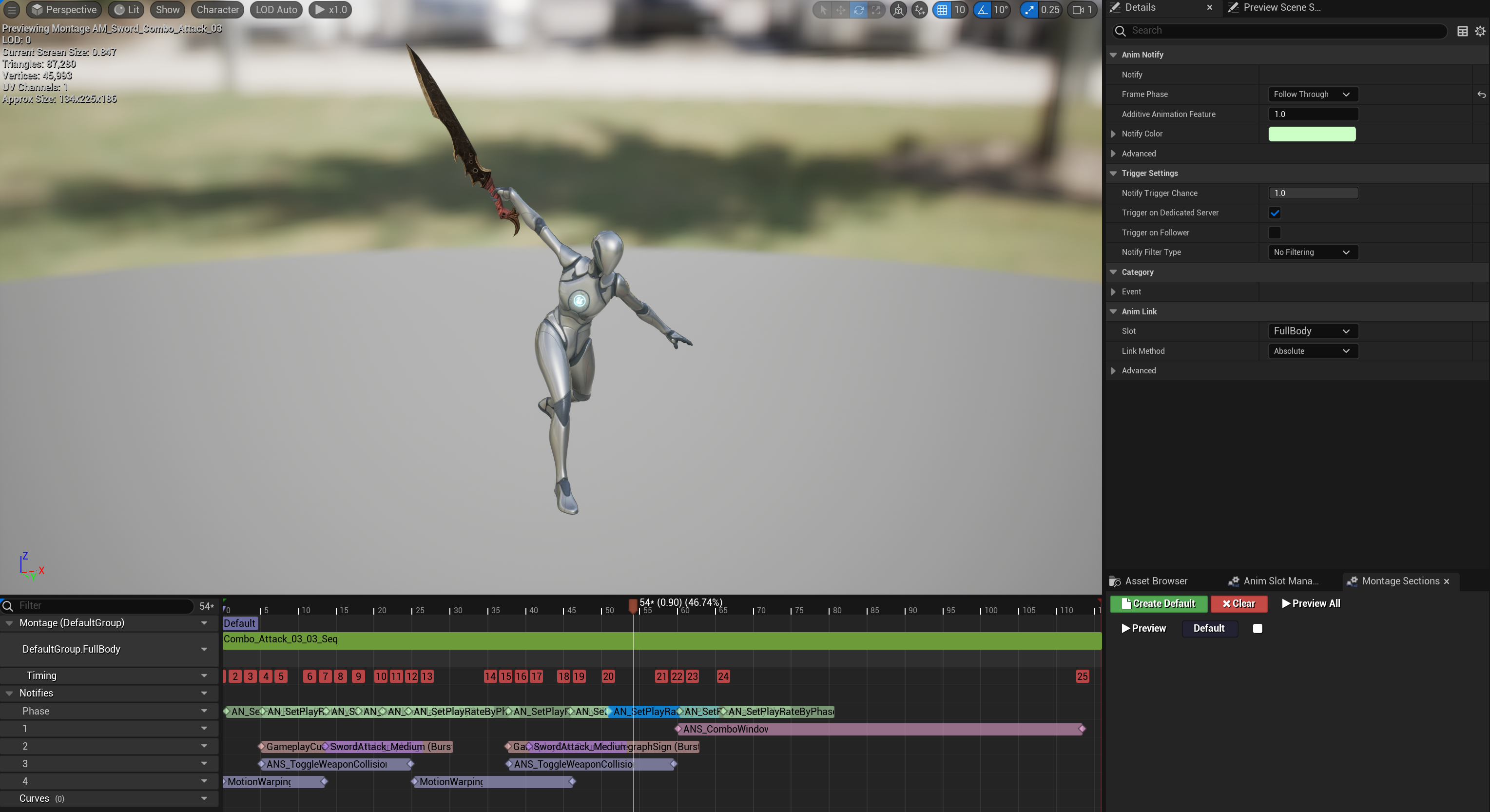Viewport: 1490px width, 812px height.
Task: Click the camera speed icon
Action: (x=1078, y=10)
